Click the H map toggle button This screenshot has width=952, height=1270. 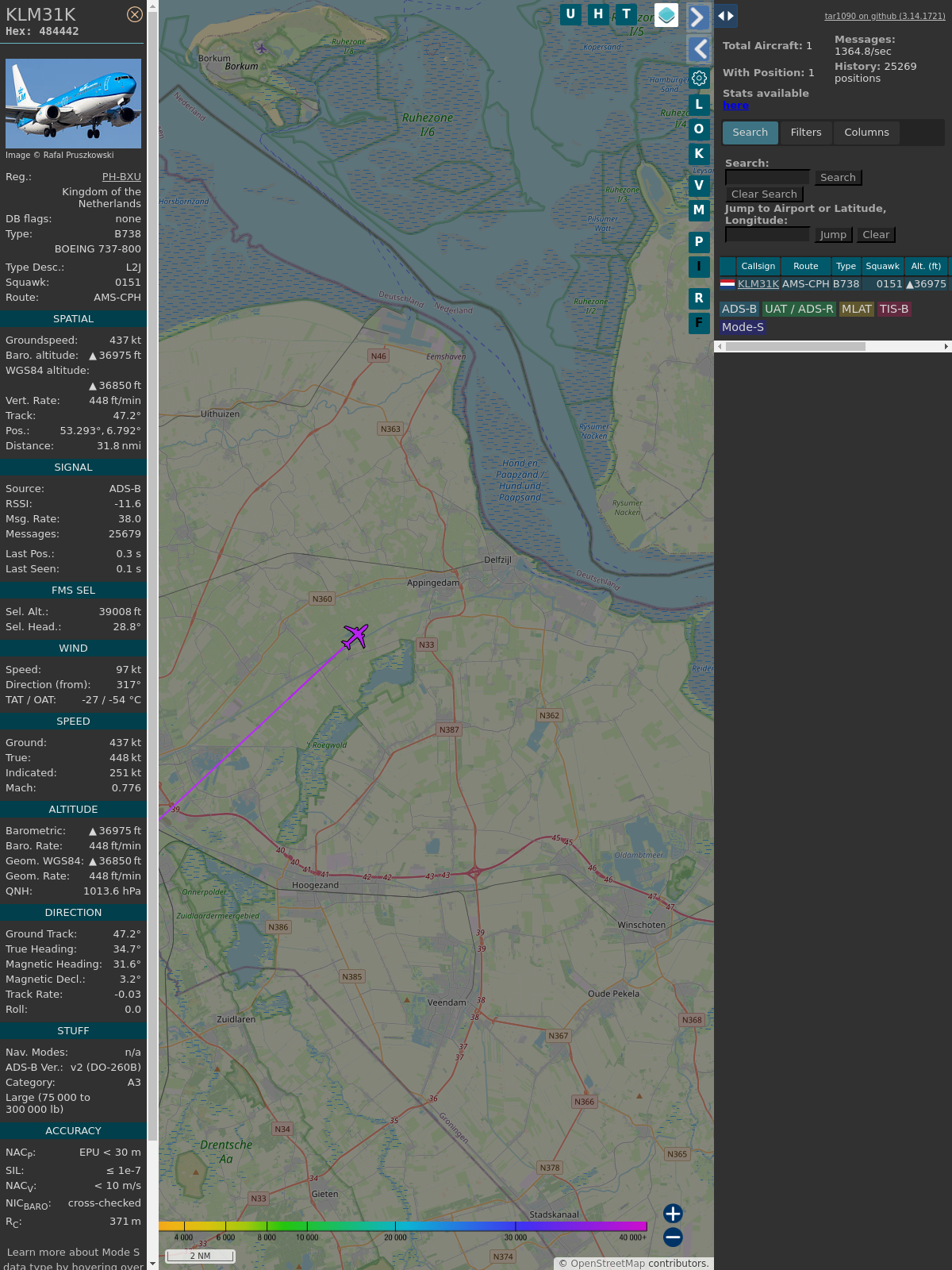(598, 14)
